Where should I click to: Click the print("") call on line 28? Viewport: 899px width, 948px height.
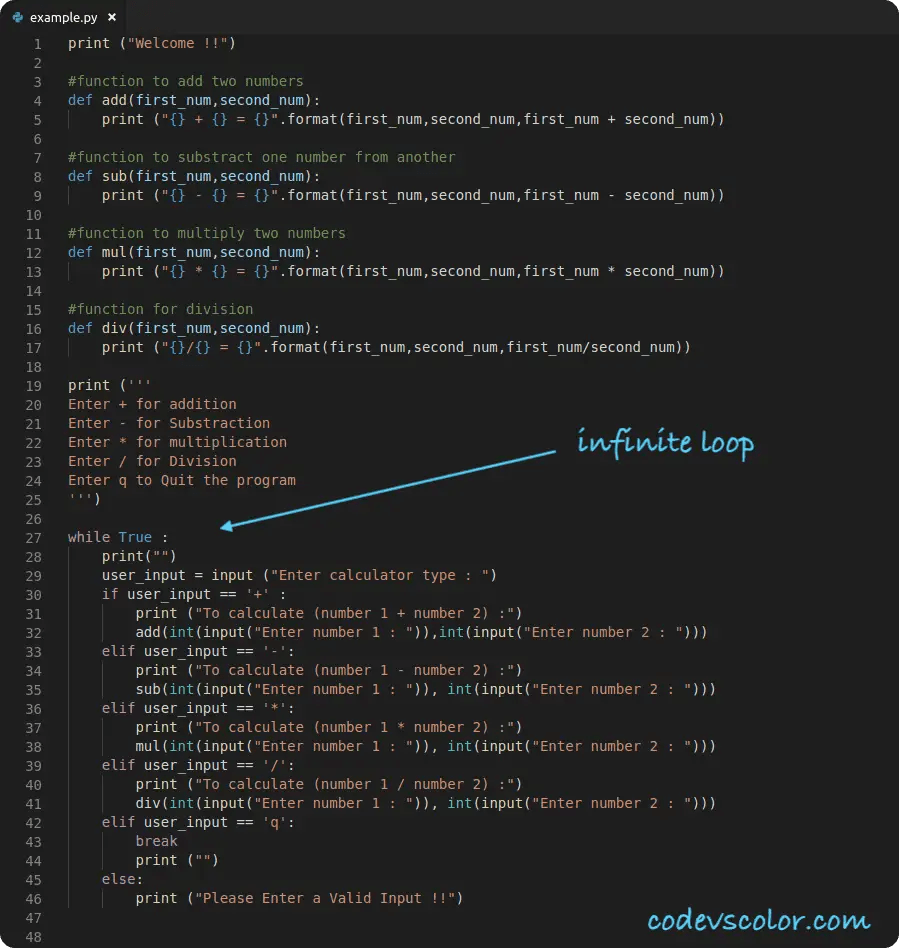139,556
